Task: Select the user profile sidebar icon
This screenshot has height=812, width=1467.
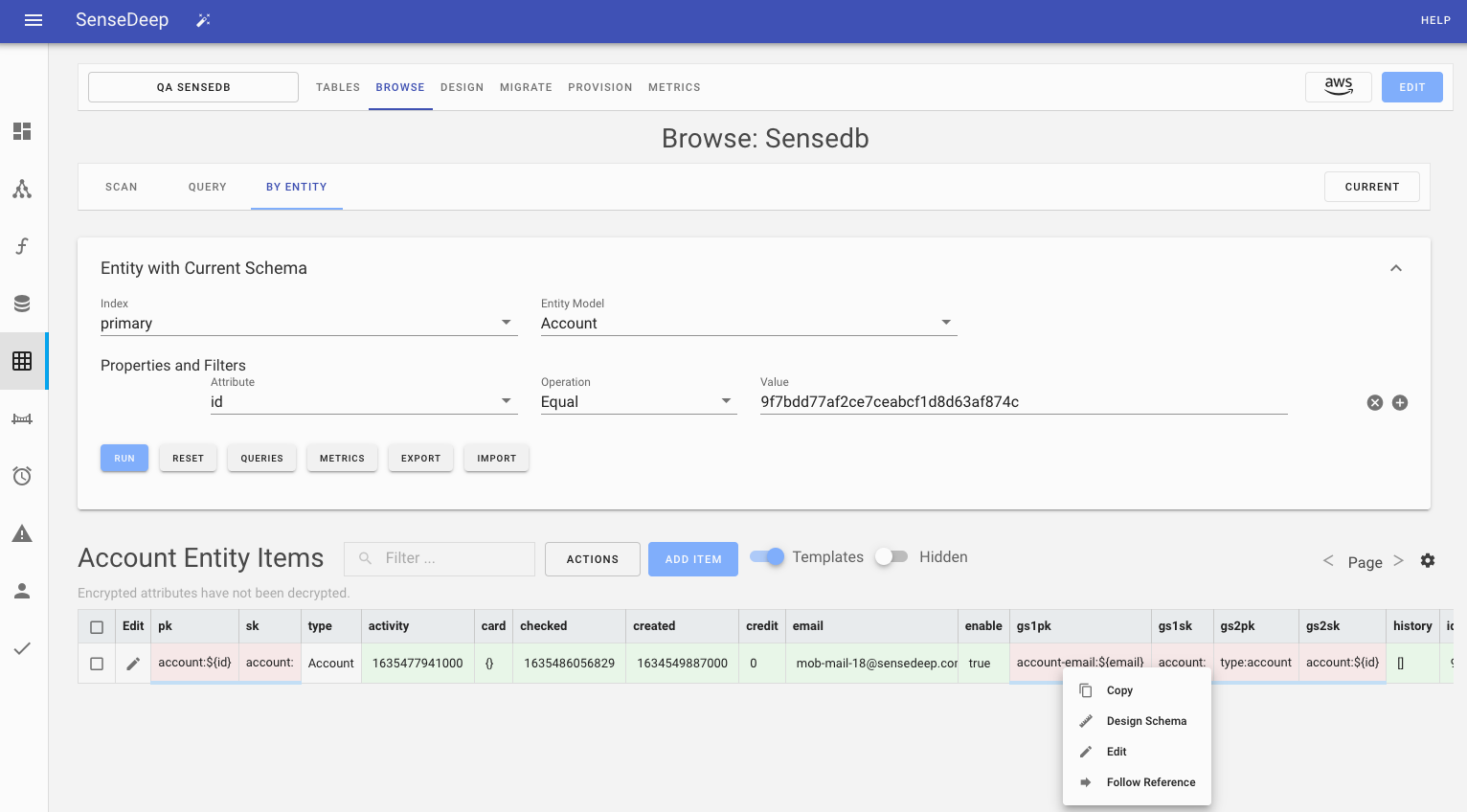Action: [22, 591]
